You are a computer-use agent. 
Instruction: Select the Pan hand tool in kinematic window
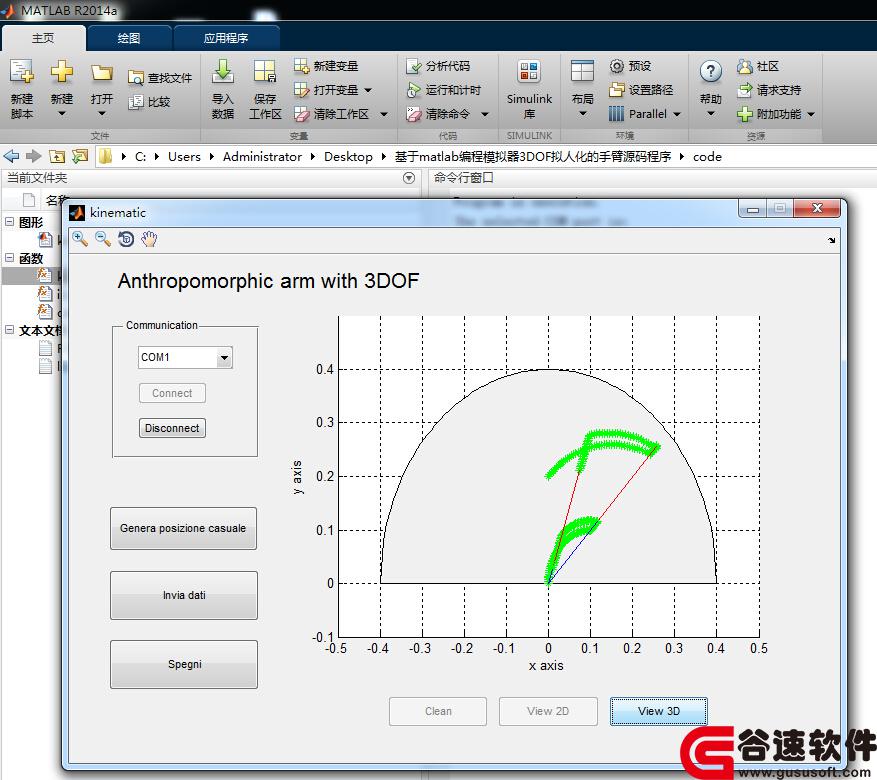149,239
